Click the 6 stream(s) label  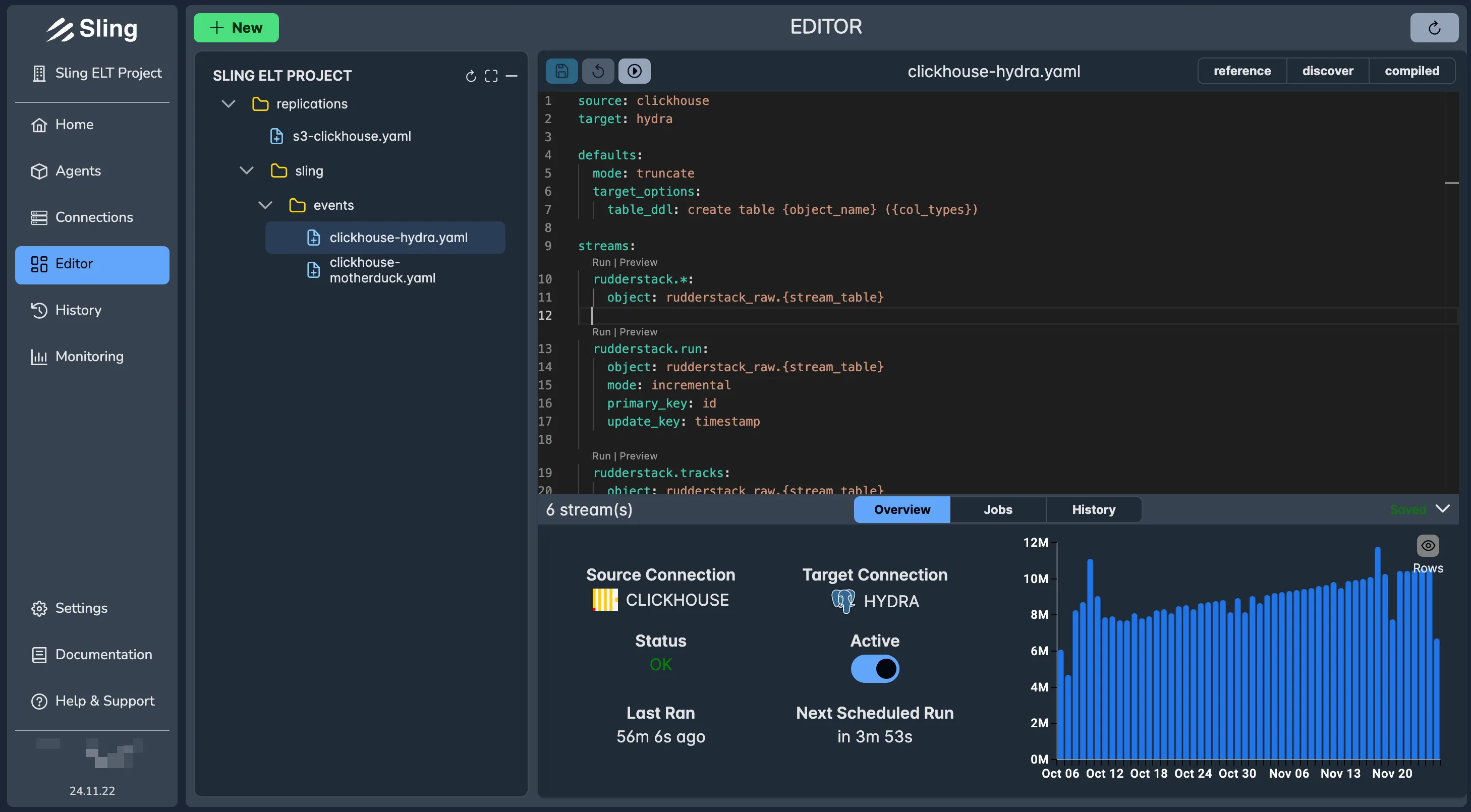589,509
